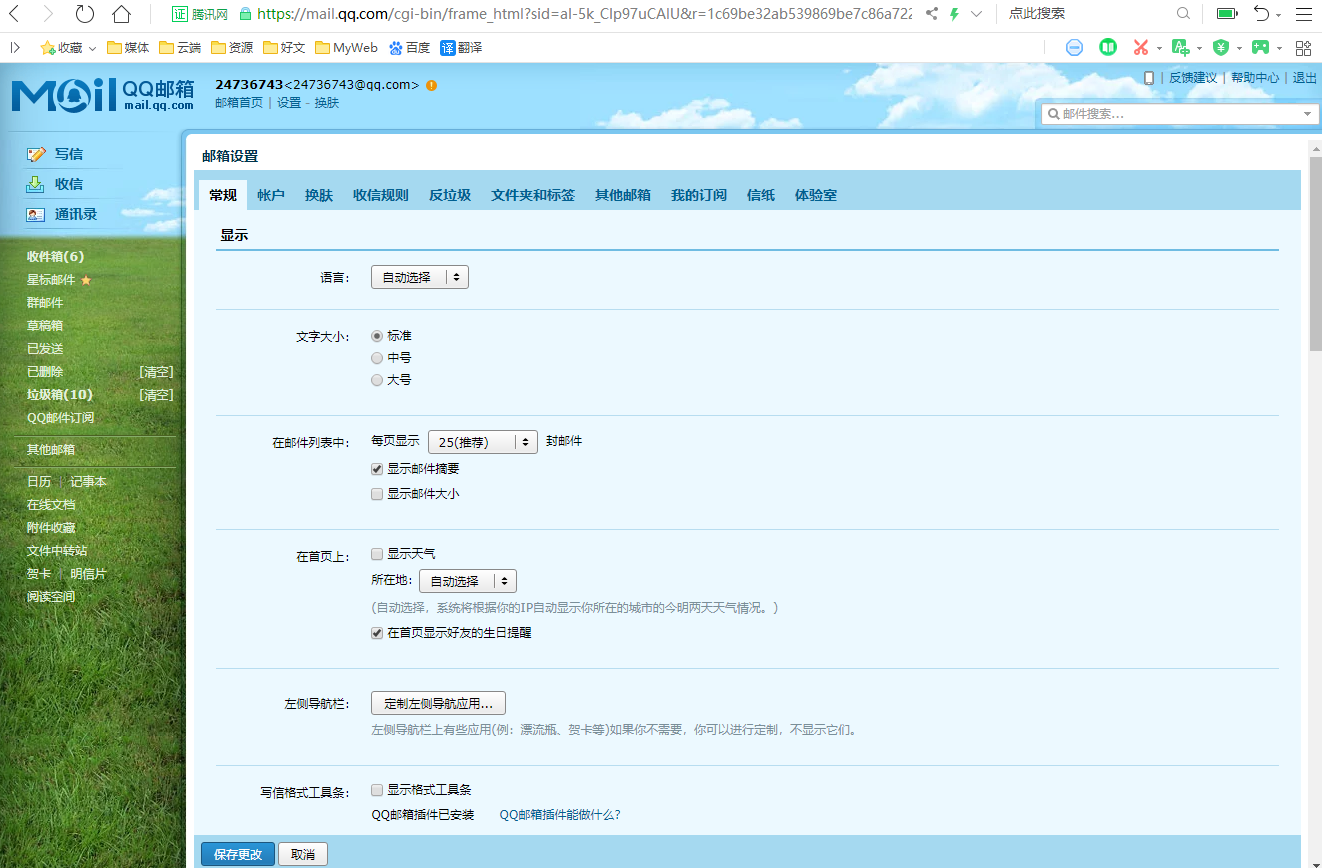
Task: Open the 语言 language dropdown
Action: [x=419, y=277]
